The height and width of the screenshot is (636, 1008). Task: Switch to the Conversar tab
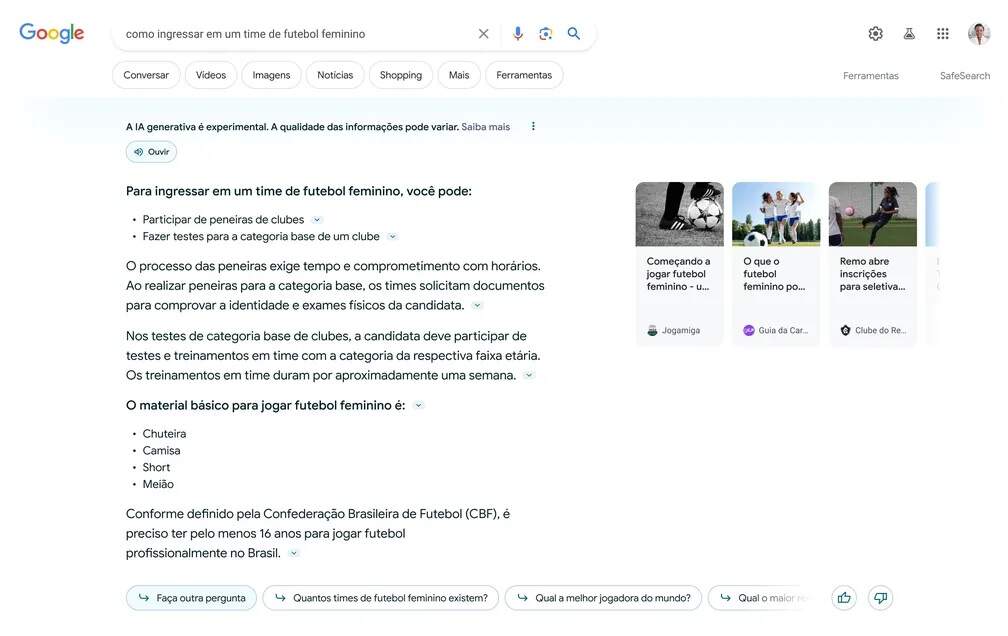[146, 75]
